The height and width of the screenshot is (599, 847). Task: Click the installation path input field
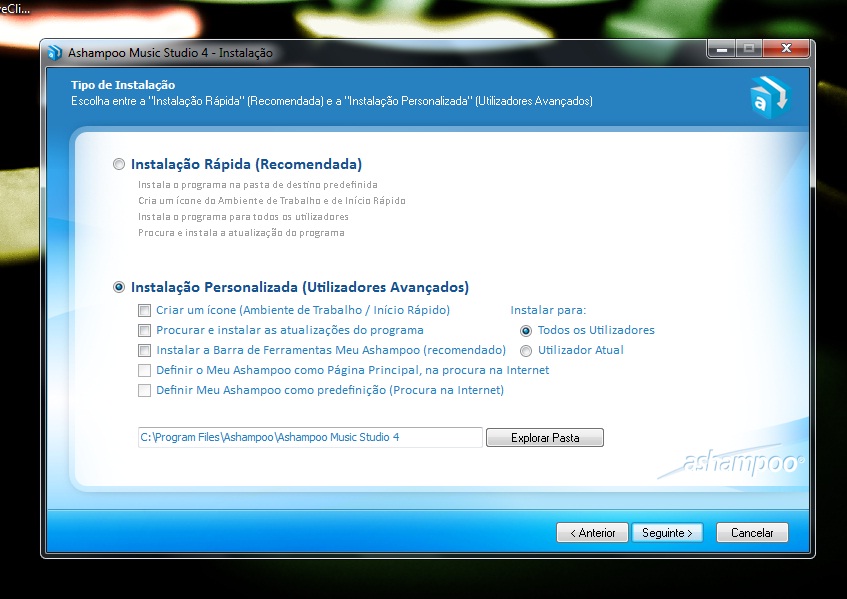(310, 438)
